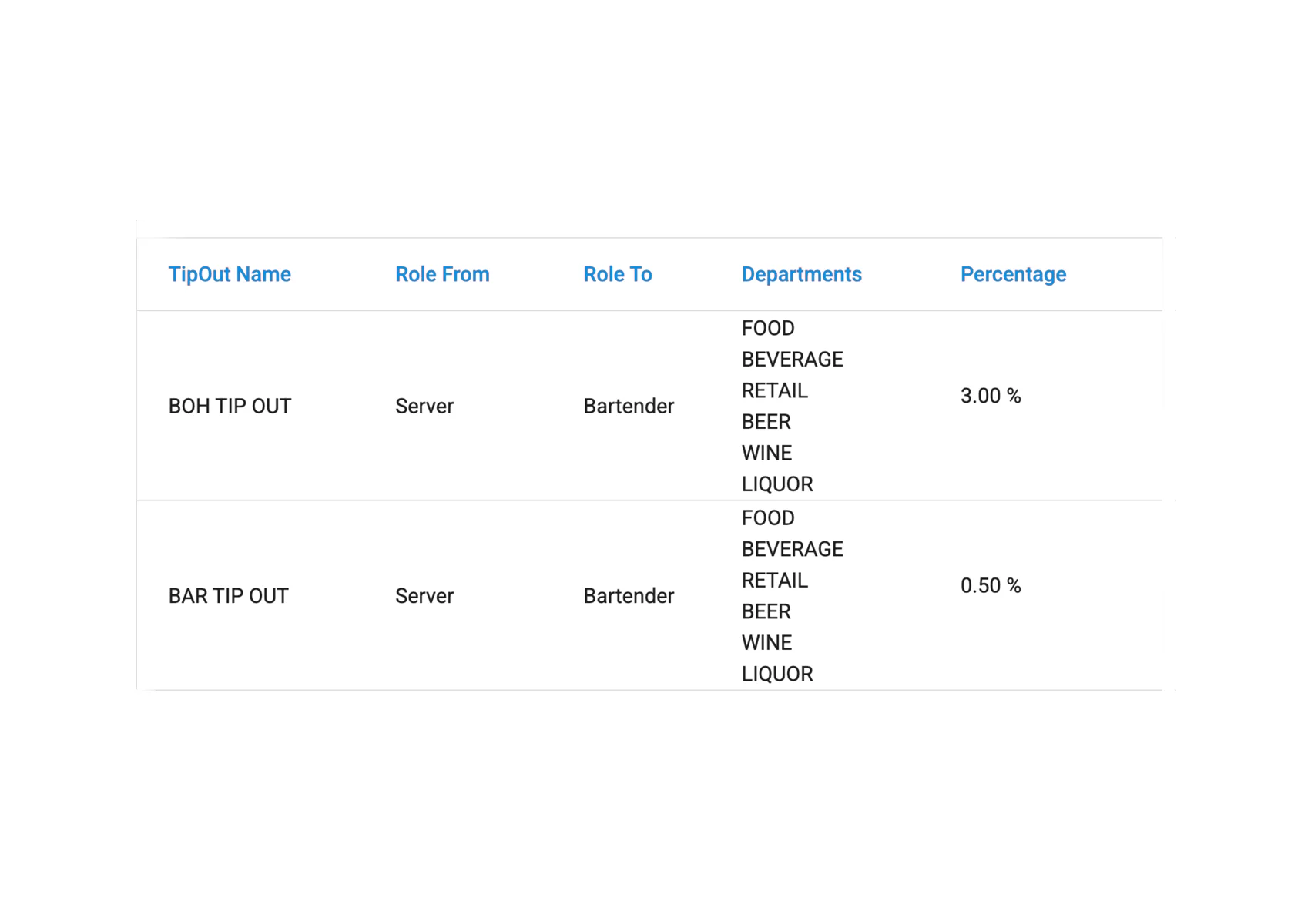
Task: Click Bartender in the BOH TIP OUT row
Action: (629, 406)
